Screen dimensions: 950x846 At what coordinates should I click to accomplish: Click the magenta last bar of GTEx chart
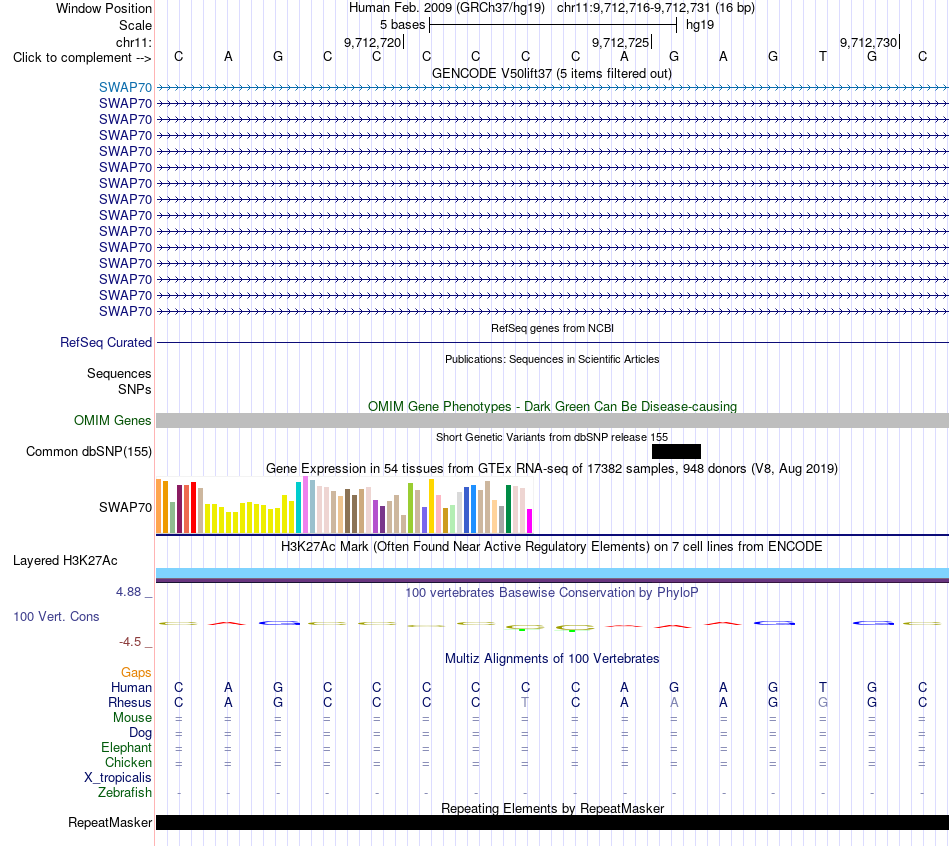point(529,521)
